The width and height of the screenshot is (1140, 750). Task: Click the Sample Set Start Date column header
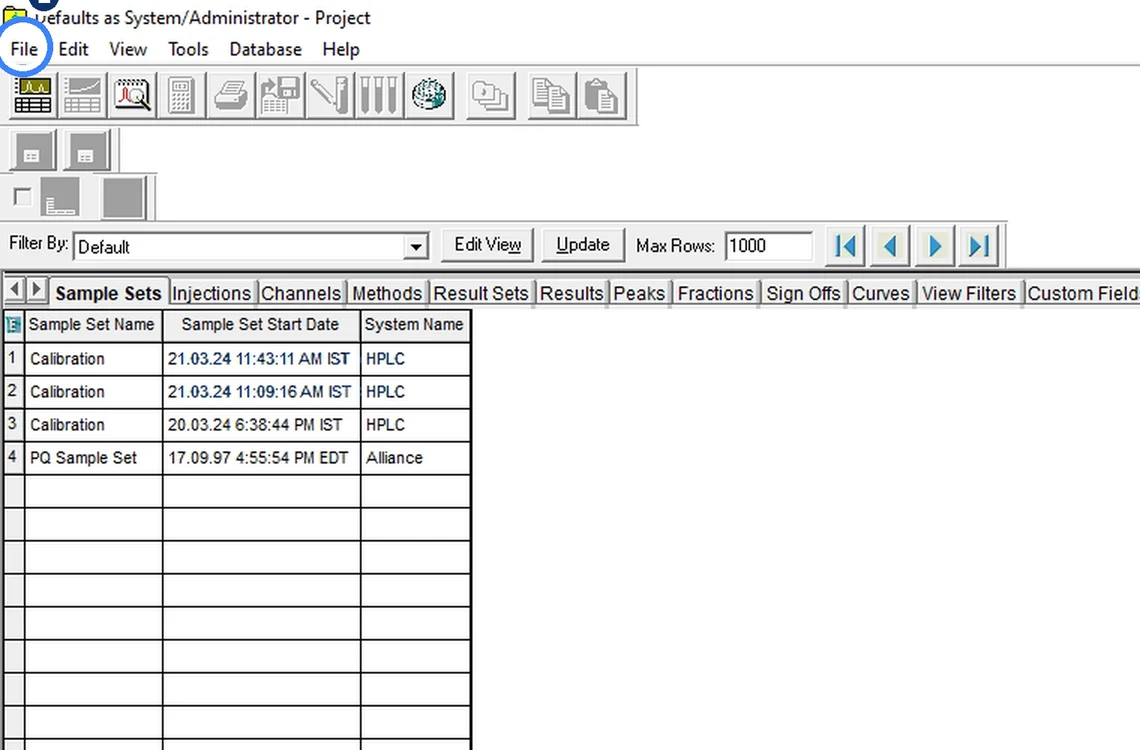pos(262,325)
